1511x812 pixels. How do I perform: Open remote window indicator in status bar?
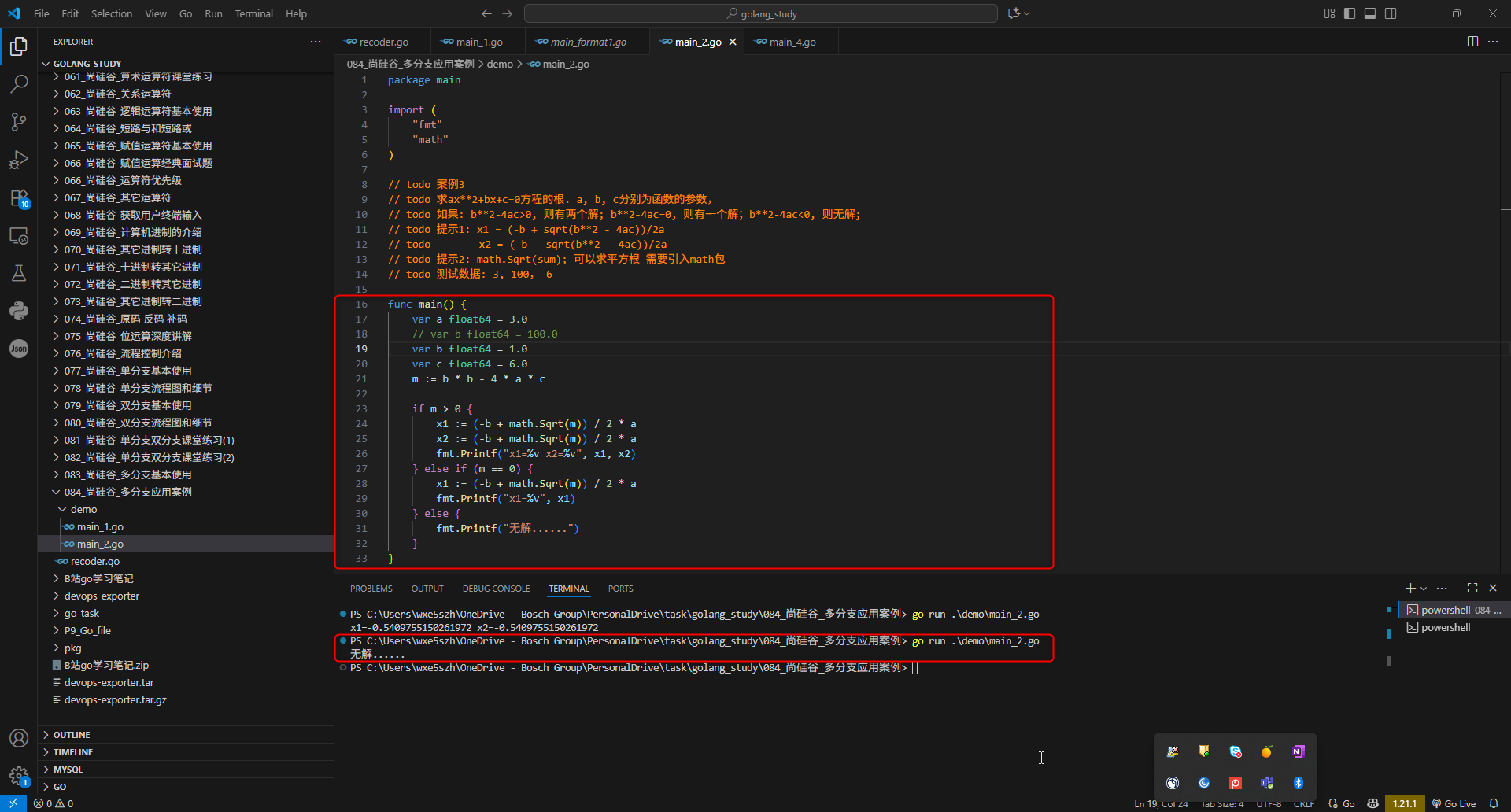(x=13, y=803)
